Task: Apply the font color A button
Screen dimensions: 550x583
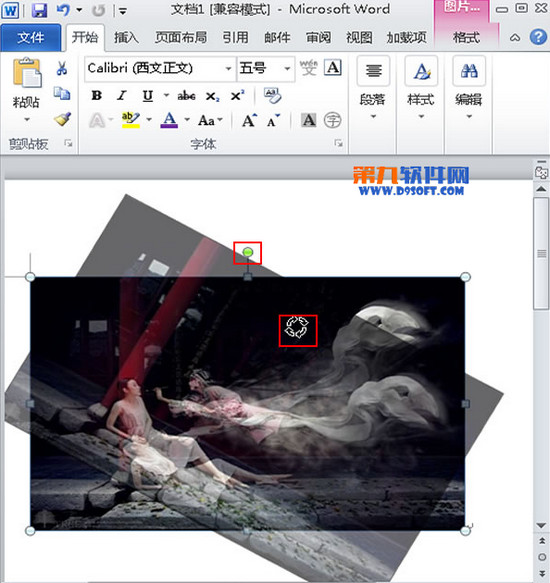Action: point(169,120)
